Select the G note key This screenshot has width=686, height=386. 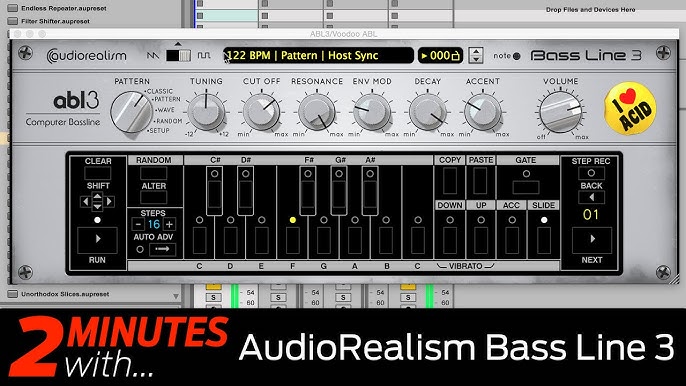pos(324,240)
